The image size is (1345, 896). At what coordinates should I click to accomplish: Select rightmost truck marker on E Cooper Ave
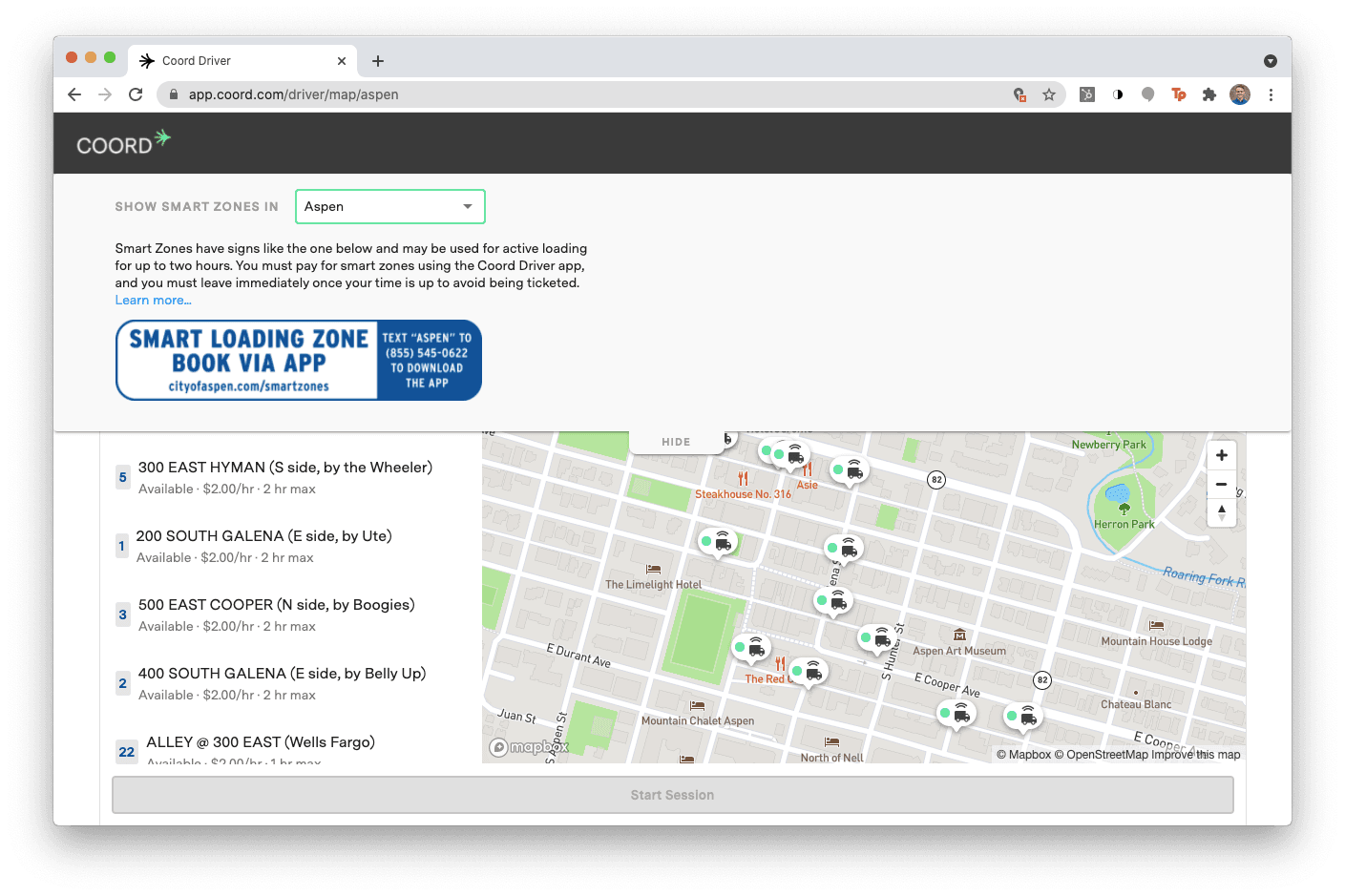(1023, 716)
